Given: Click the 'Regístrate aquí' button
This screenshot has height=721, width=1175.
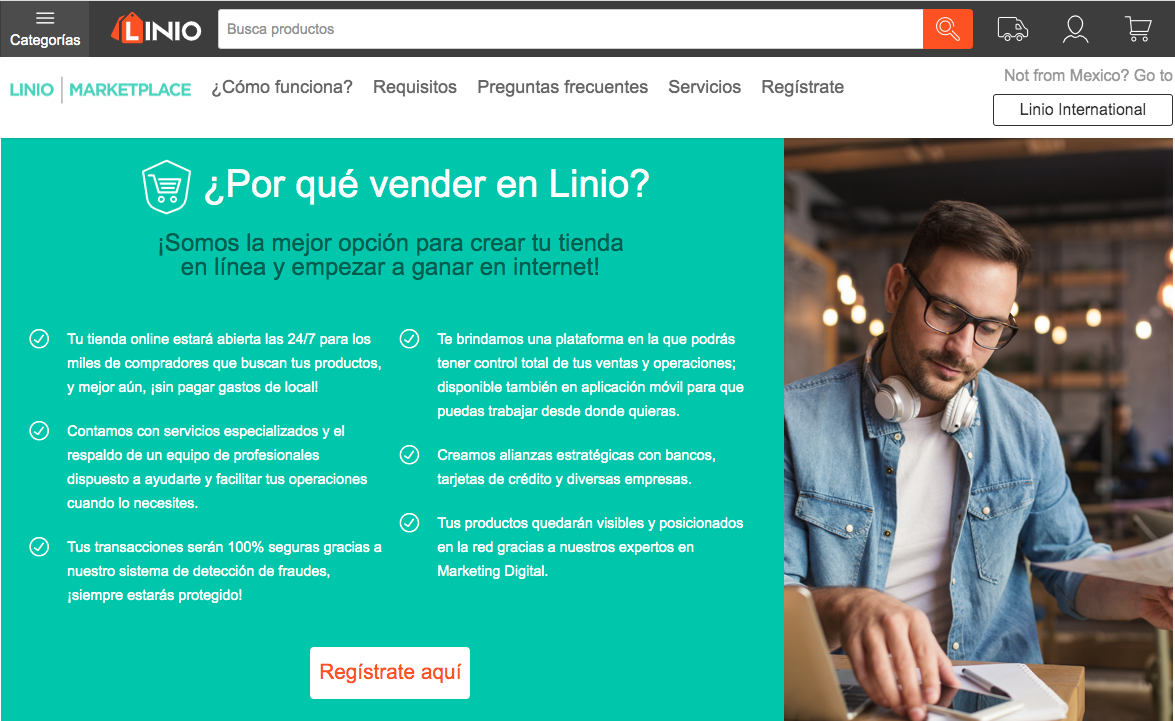Looking at the screenshot, I should [390, 672].
